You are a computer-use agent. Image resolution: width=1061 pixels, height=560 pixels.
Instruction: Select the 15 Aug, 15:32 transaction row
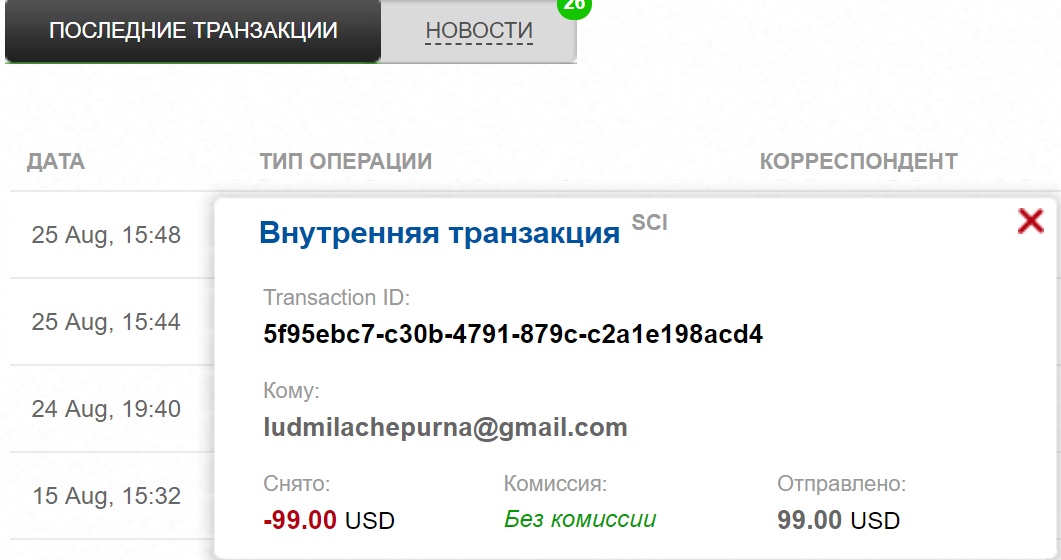tap(107, 496)
